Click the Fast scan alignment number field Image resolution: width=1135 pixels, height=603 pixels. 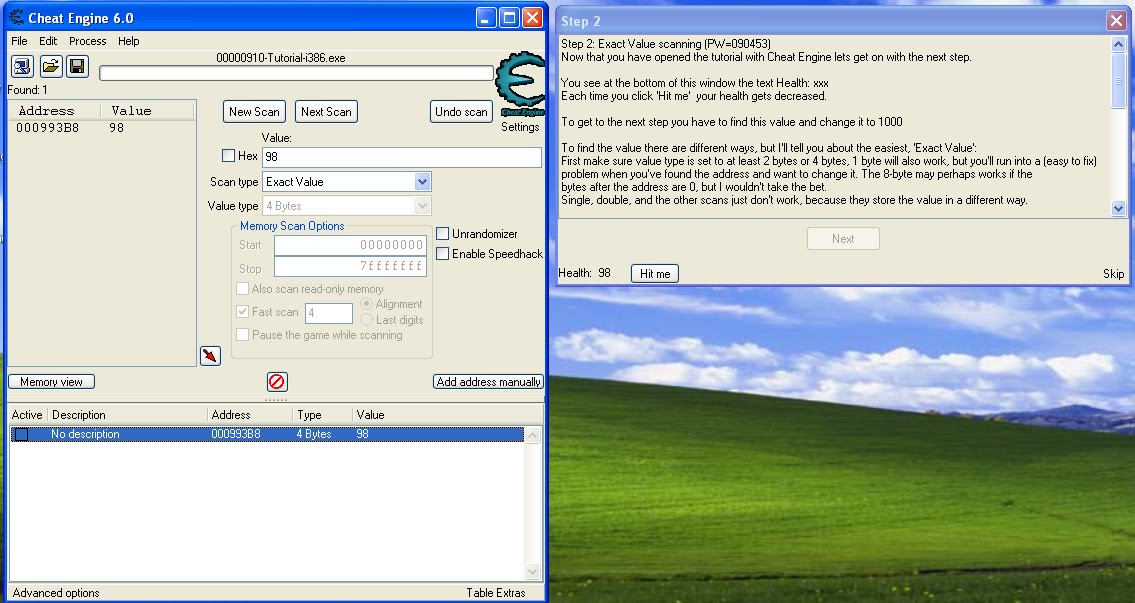(329, 313)
